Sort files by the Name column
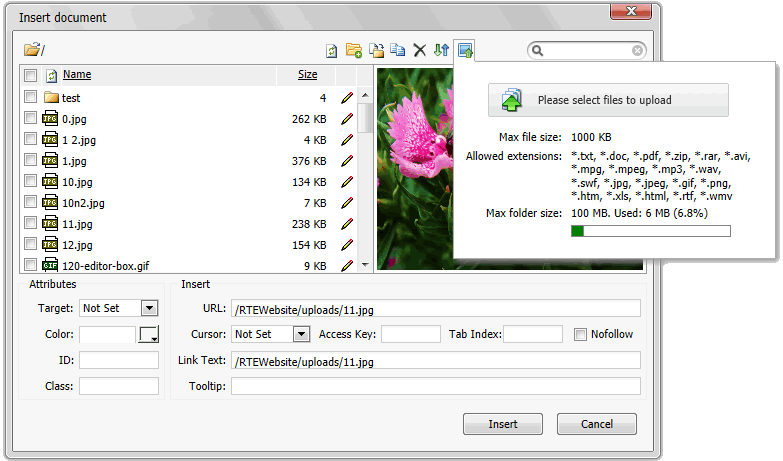 click(x=77, y=74)
